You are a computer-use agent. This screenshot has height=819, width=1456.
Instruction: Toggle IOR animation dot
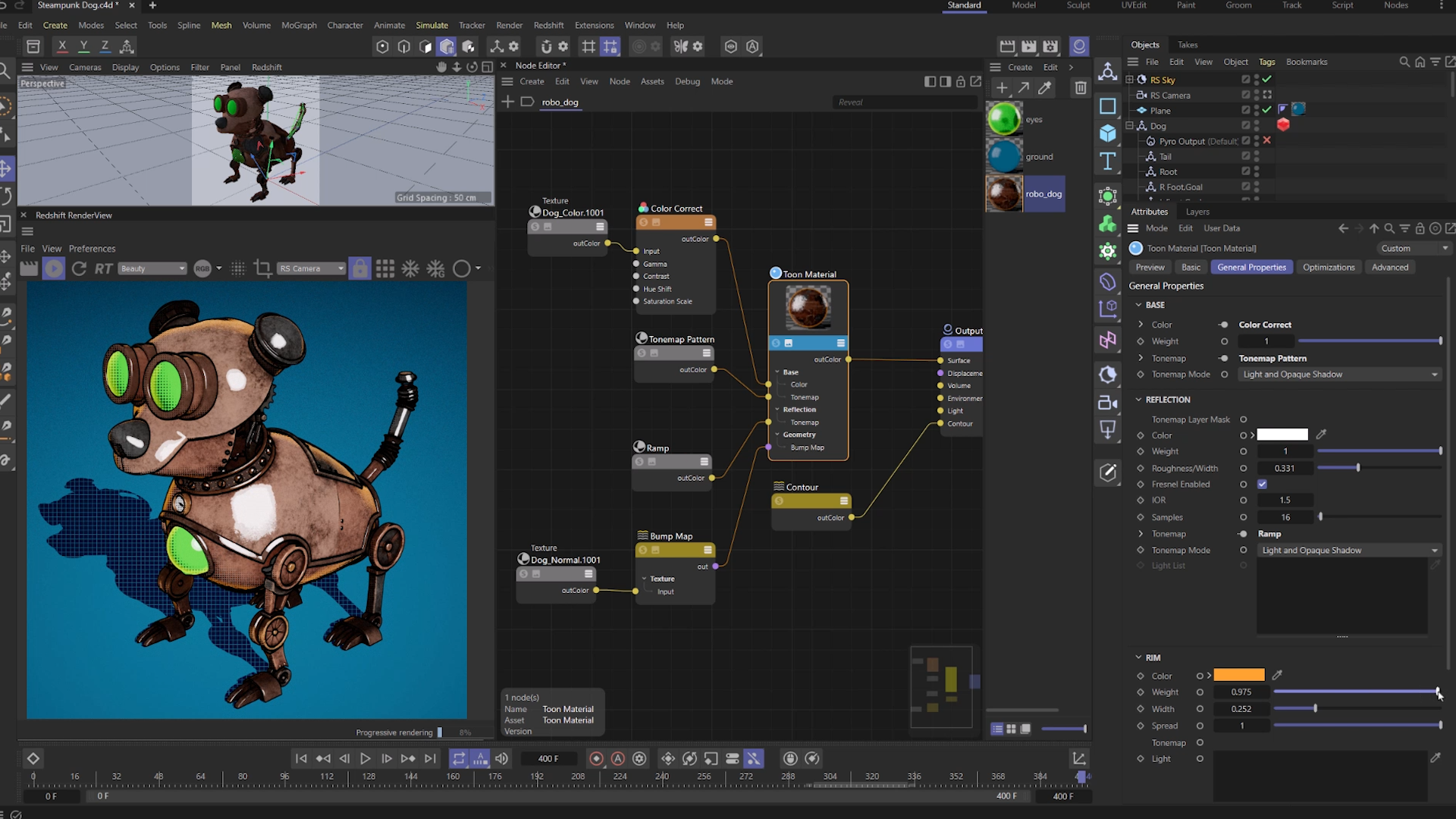[x=1244, y=500]
